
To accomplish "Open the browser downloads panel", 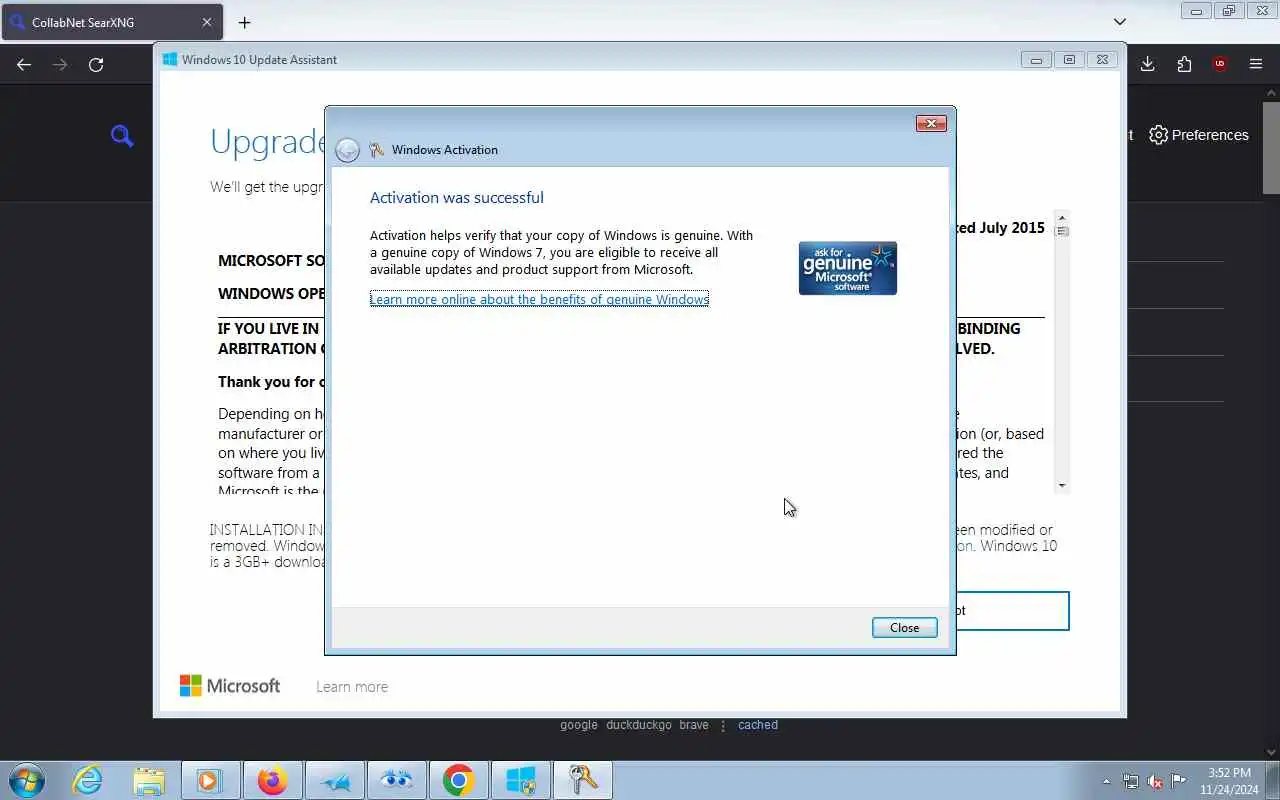I will (1148, 64).
